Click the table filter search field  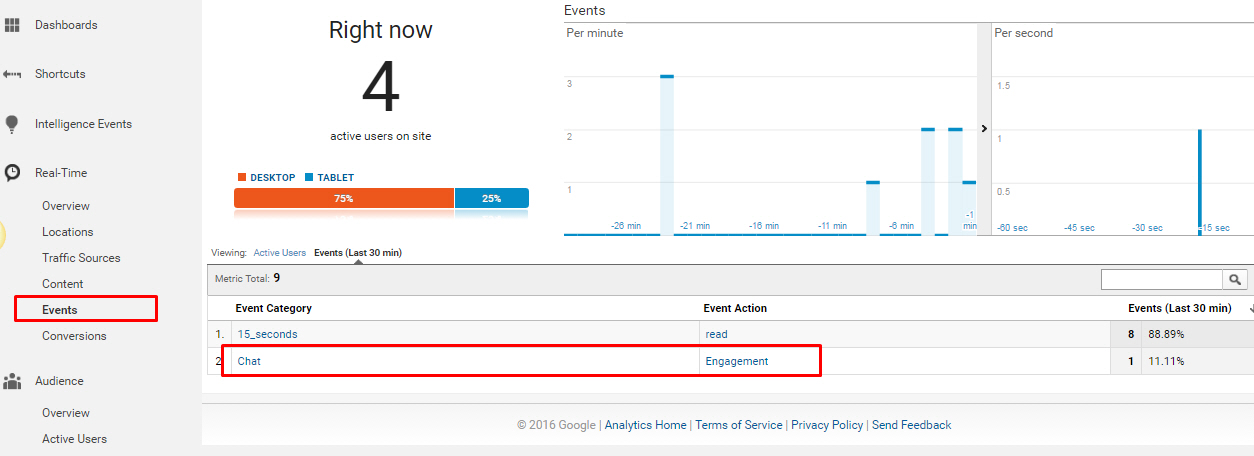pyautogui.click(x=1161, y=280)
